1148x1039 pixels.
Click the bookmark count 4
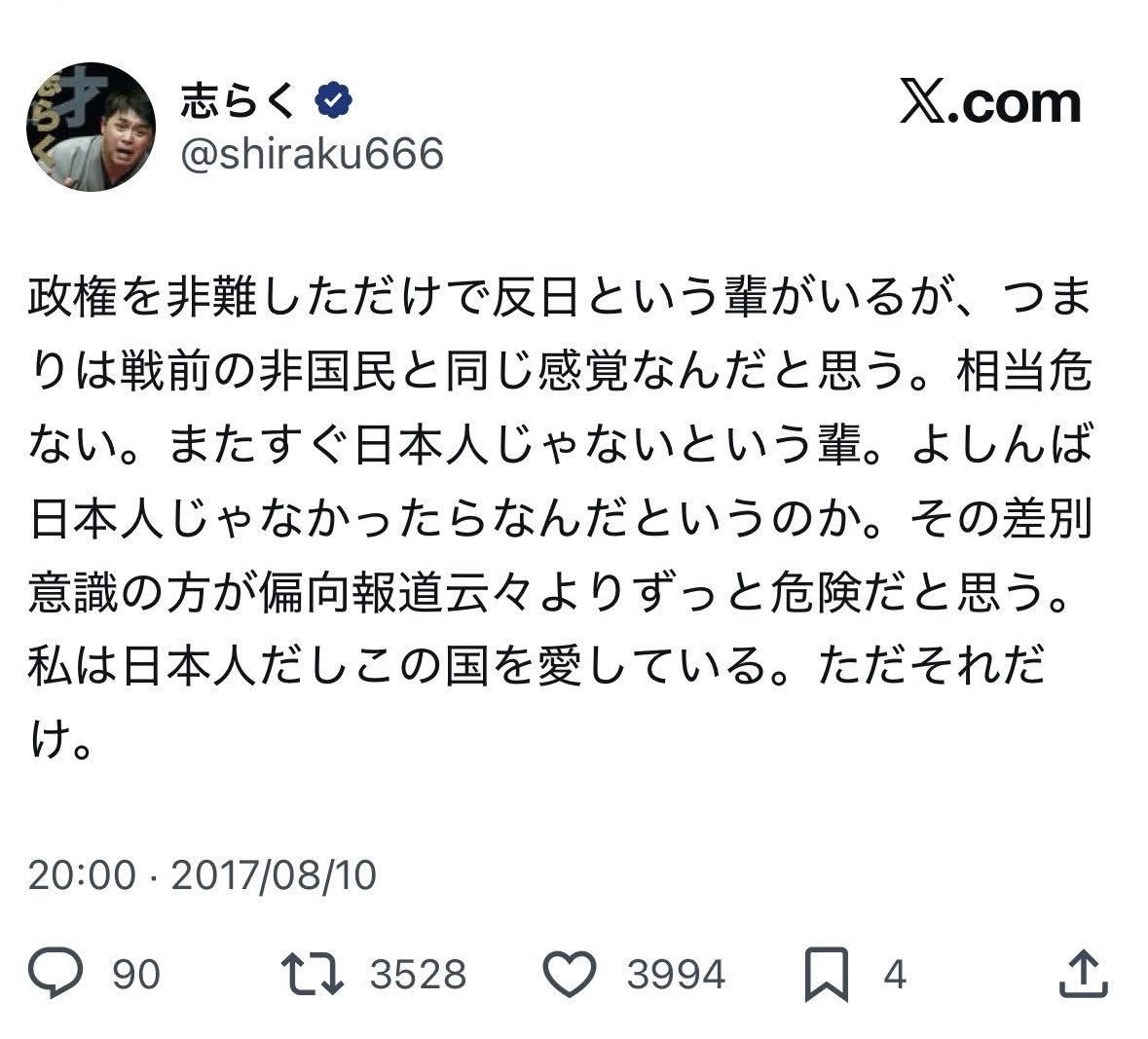(x=895, y=975)
